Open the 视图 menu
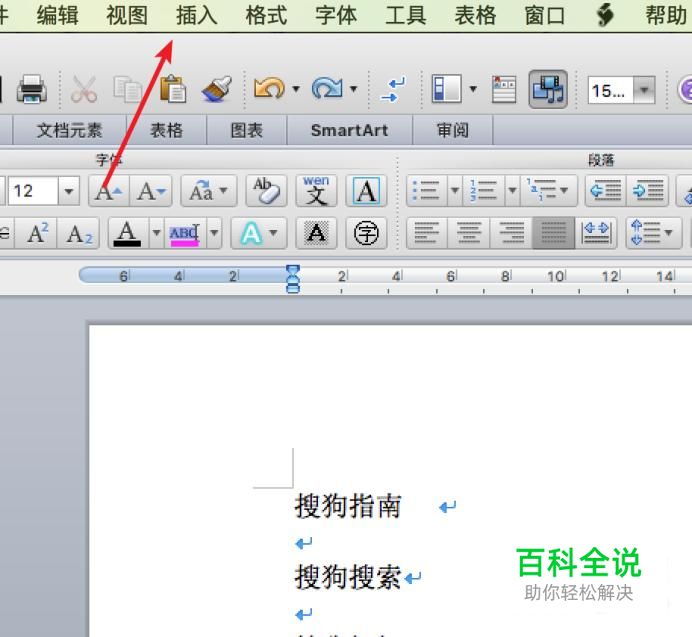Screen dimensions: 692x637 pyautogui.click(x=127, y=15)
